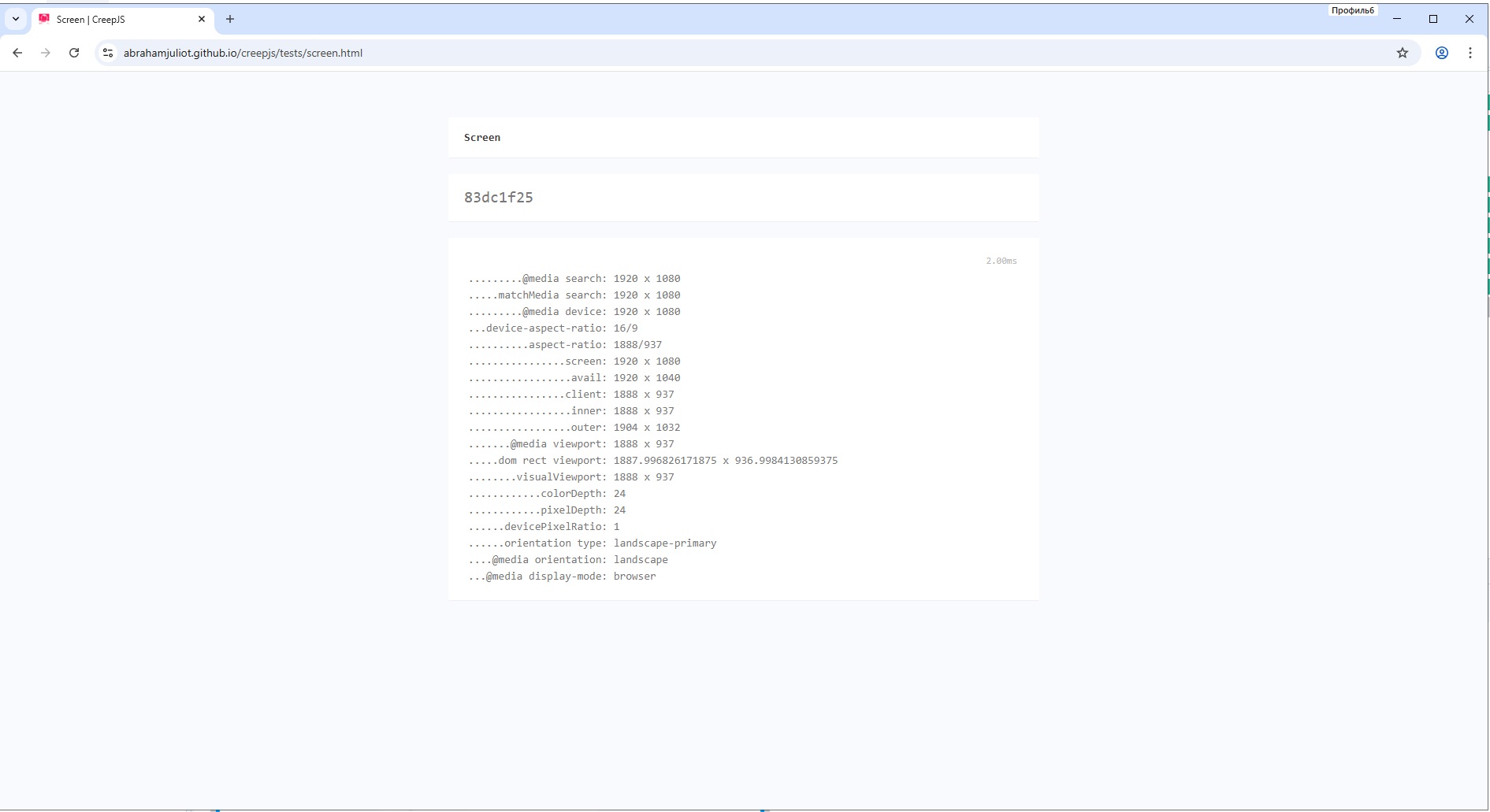Click the 'pixelDepth: 24' line
The image size is (1490, 812).
tap(547, 510)
